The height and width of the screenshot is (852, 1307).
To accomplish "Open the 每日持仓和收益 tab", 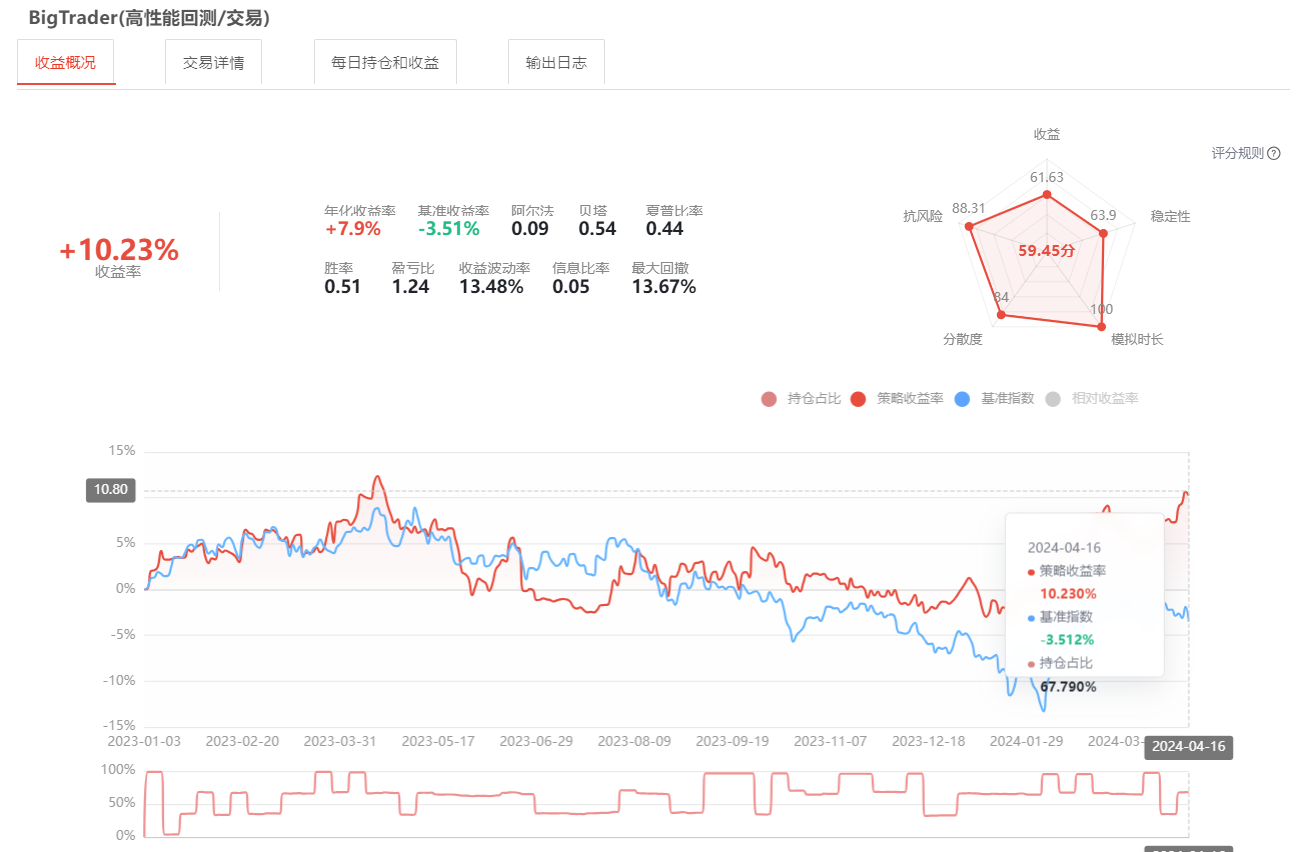I will (385, 62).
